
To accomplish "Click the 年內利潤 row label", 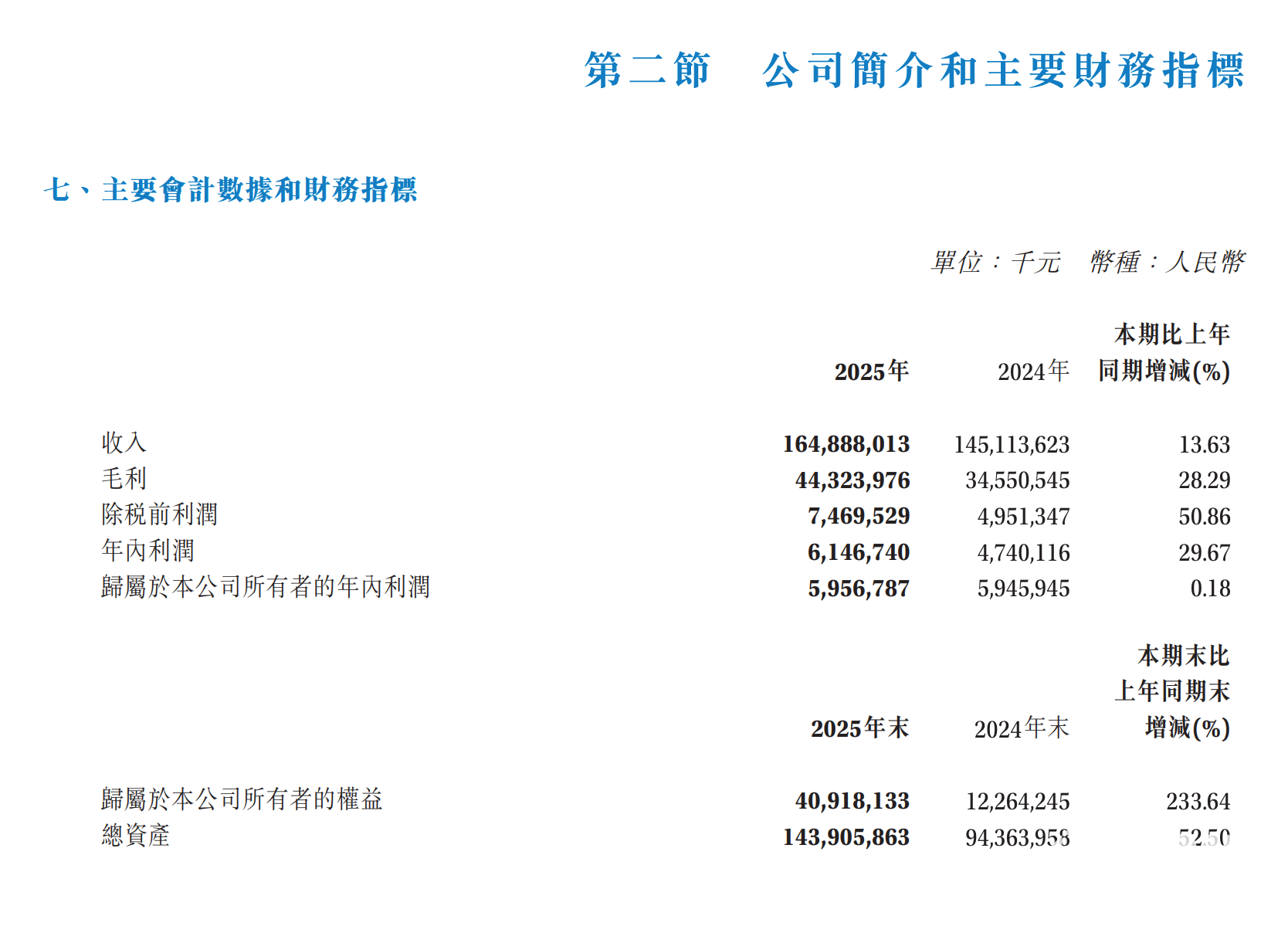I will [x=147, y=551].
